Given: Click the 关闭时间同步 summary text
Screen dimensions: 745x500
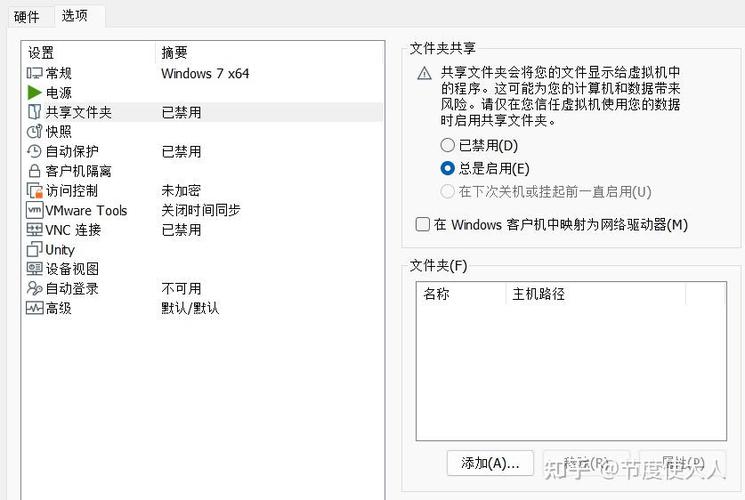Looking at the screenshot, I should [201, 210].
